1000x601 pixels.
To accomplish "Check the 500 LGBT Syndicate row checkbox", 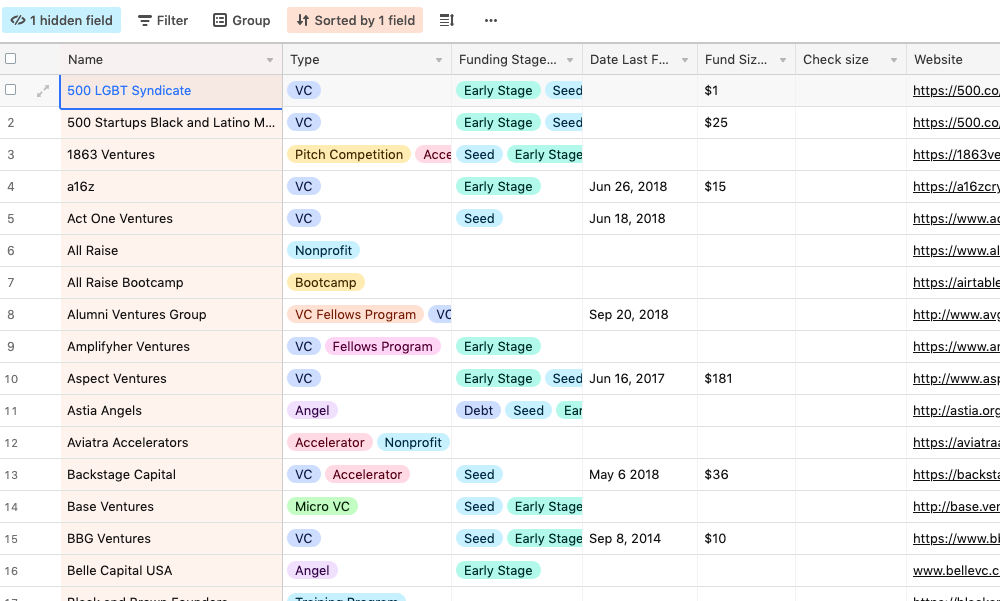I will coord(11,90).
